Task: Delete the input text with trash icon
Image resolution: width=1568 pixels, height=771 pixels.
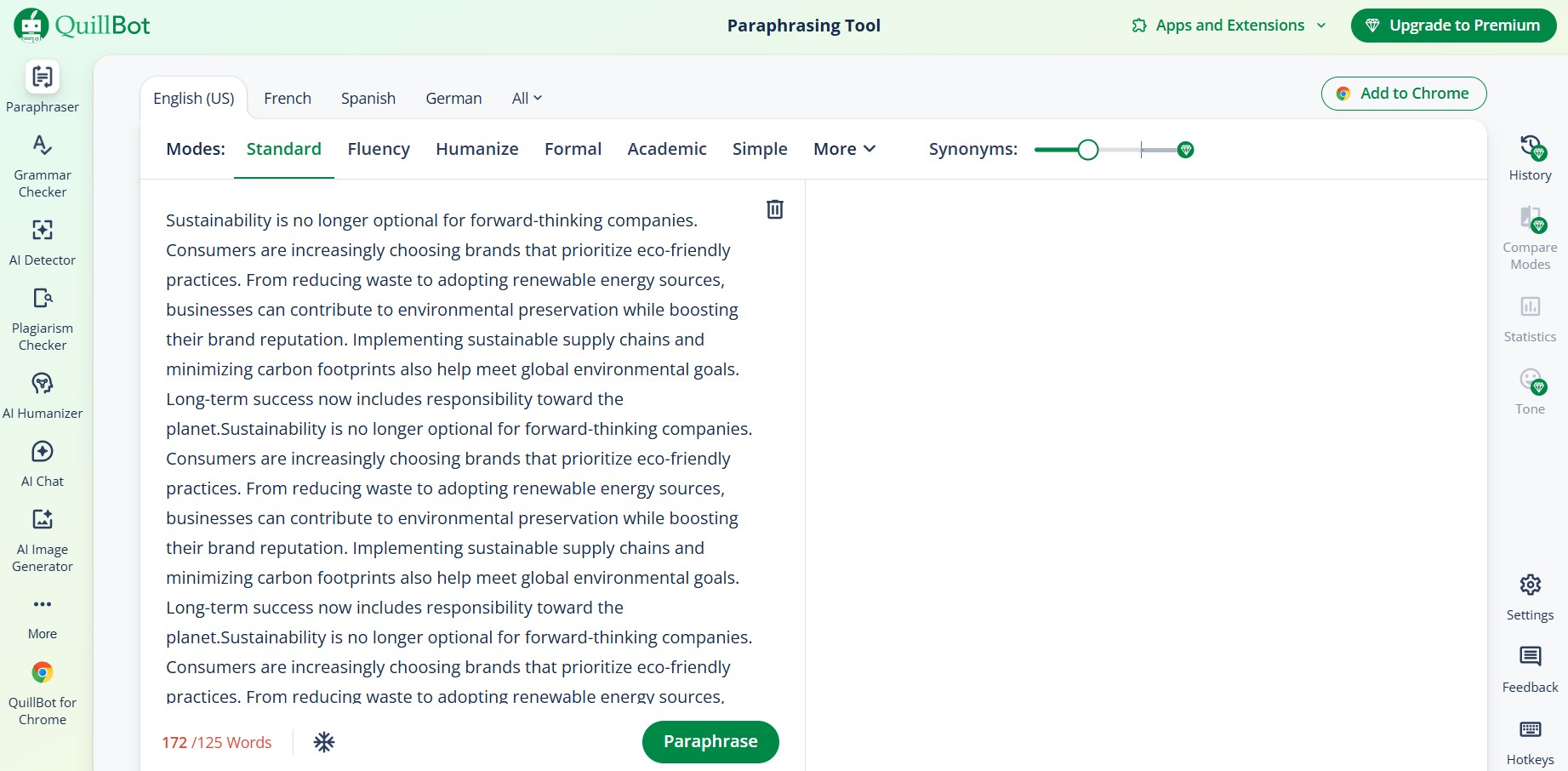Action: [774, 209]
